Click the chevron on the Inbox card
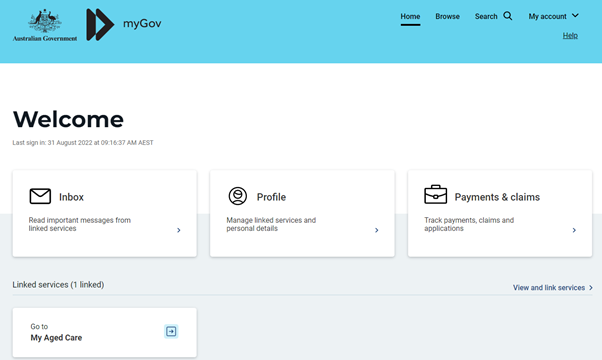 pos(179,230)
